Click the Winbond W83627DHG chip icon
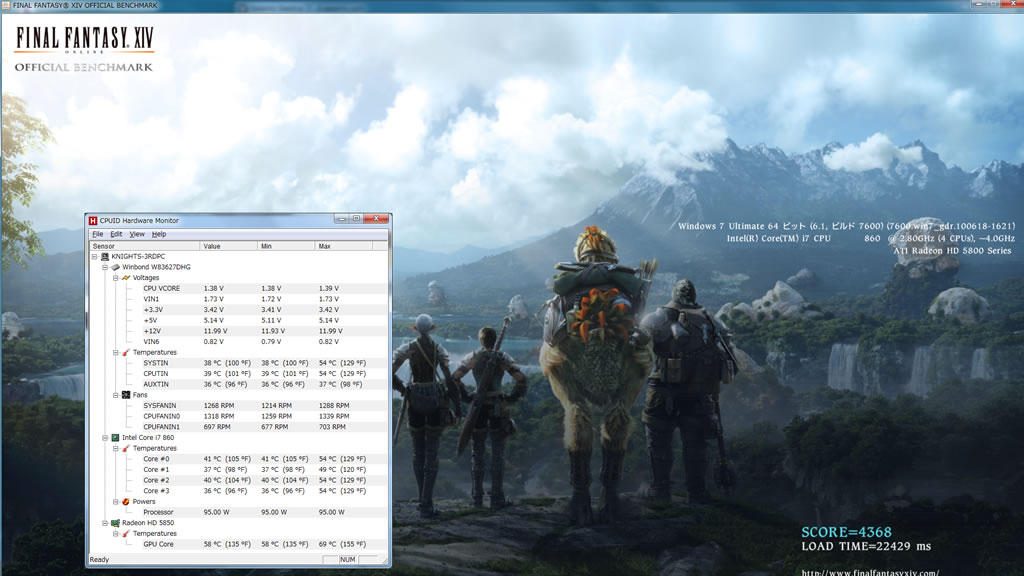The image size is (1024, 576). [116, 267]
